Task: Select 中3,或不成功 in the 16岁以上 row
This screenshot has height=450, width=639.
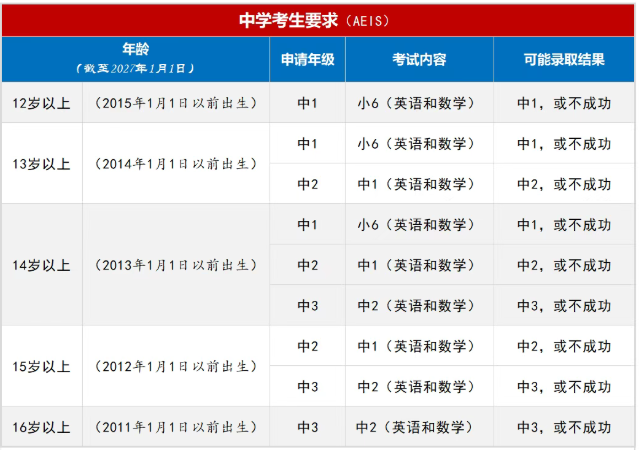Action: pos(564,427)
